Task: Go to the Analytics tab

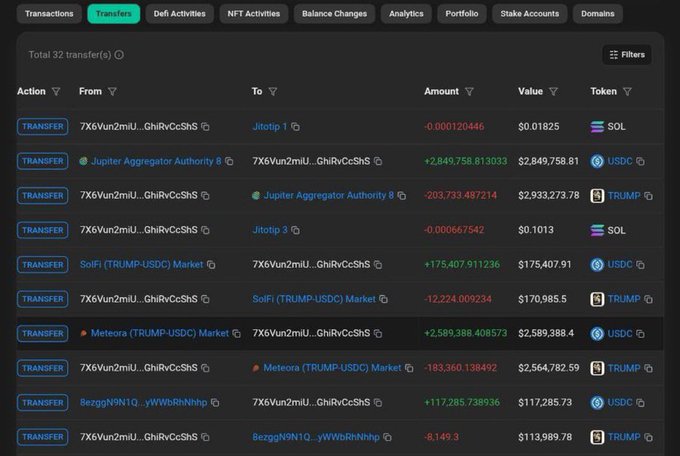Action: tap(406, 13)
